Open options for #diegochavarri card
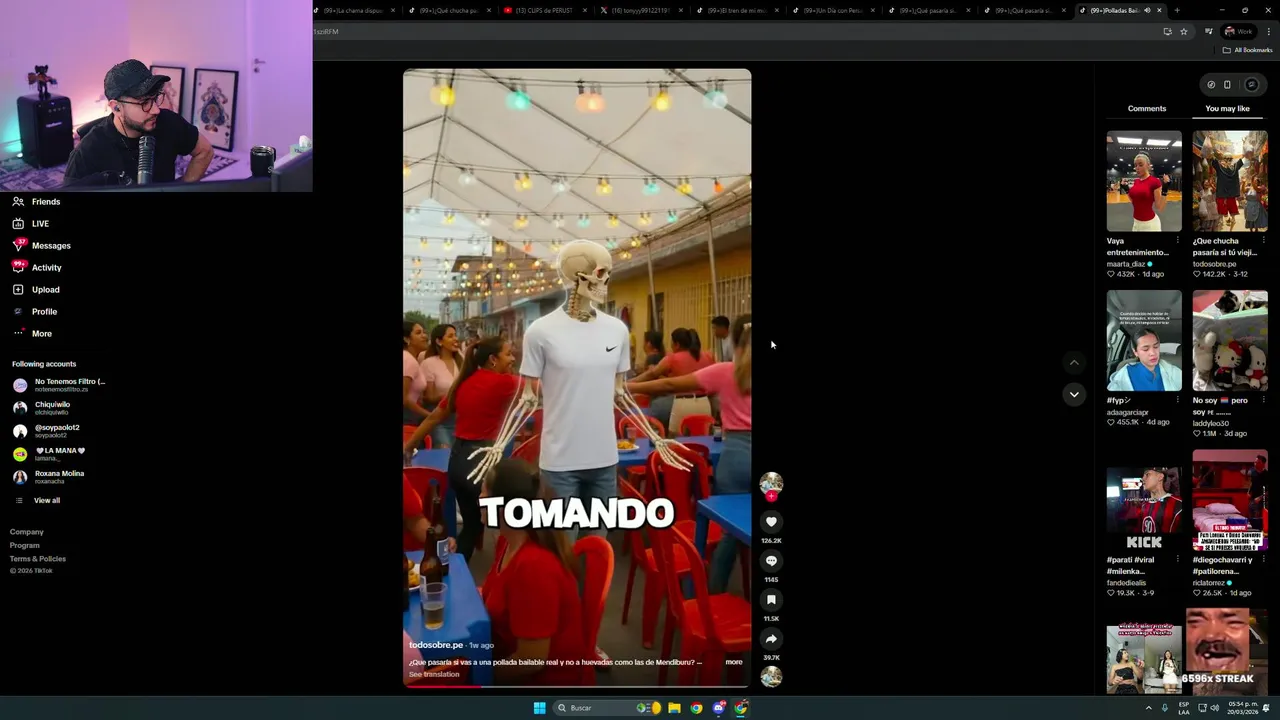The image size is (1280, 720). [x=1263, y=560]
